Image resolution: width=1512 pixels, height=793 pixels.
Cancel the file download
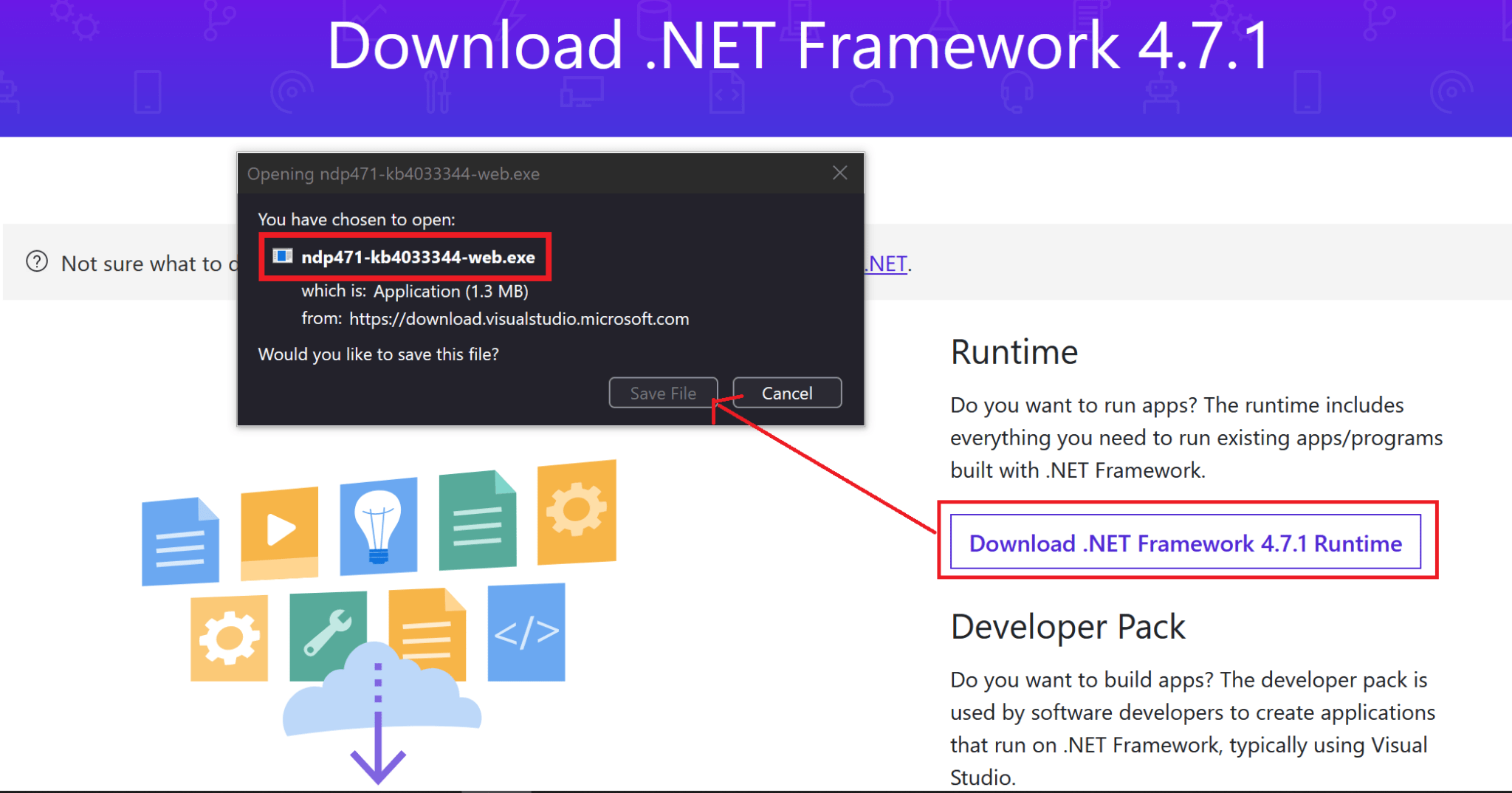(786, 392)
